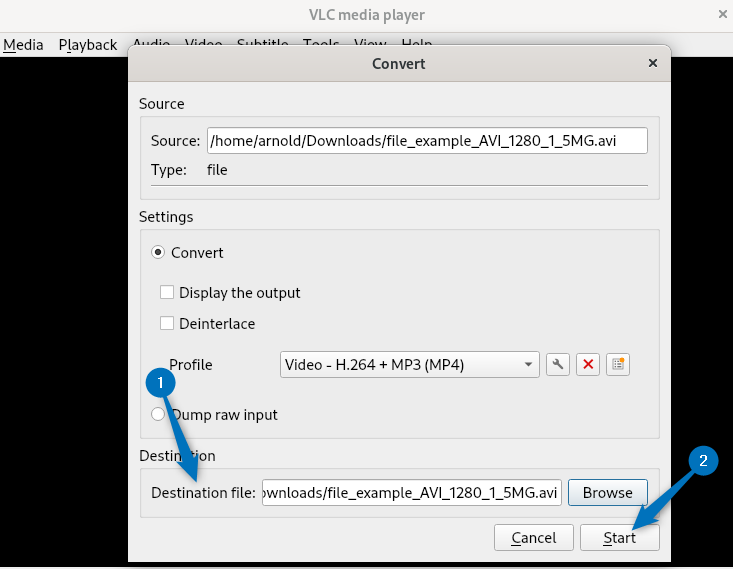Close the VLC media player window
This screenshot has height=569, width=733.
pos(723,14)
